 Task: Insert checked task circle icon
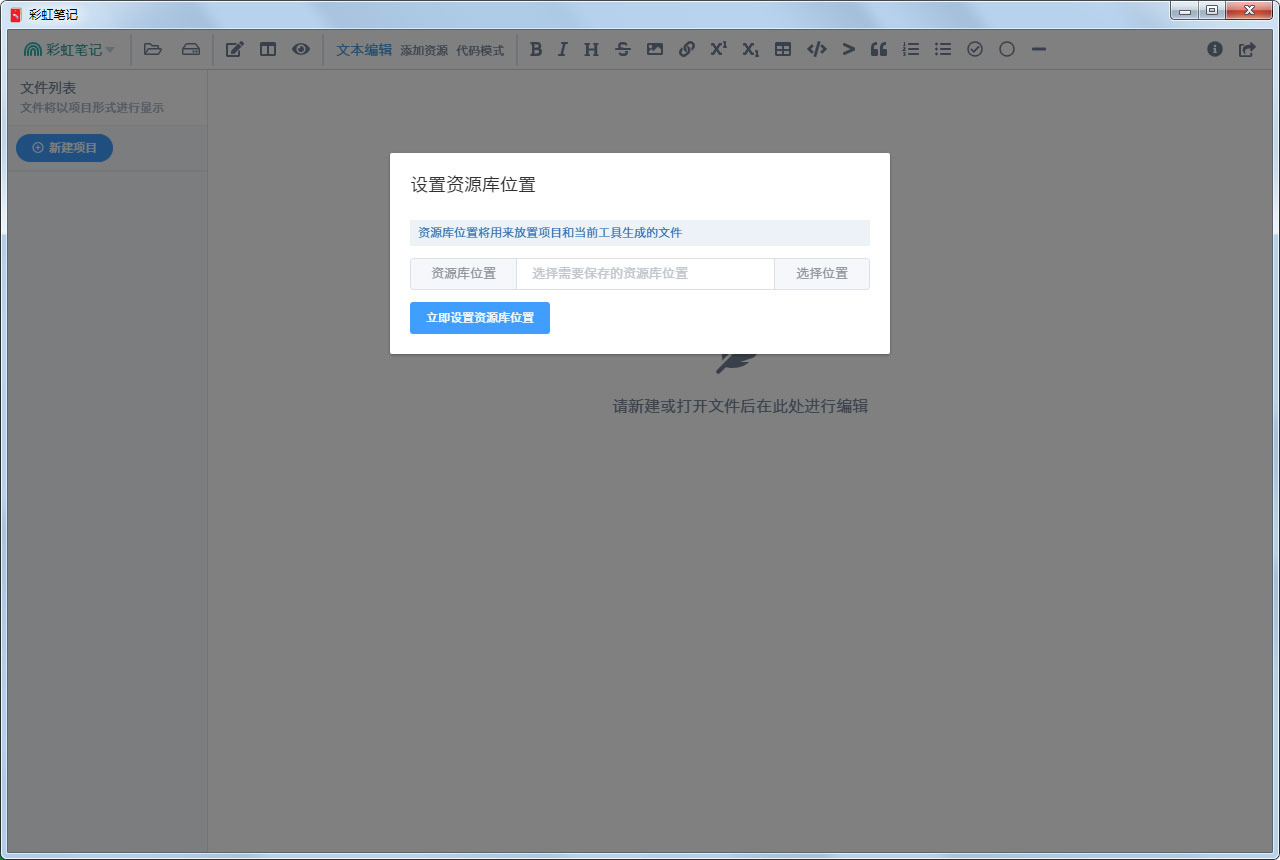pyautogui.click(x=975, y=49)
